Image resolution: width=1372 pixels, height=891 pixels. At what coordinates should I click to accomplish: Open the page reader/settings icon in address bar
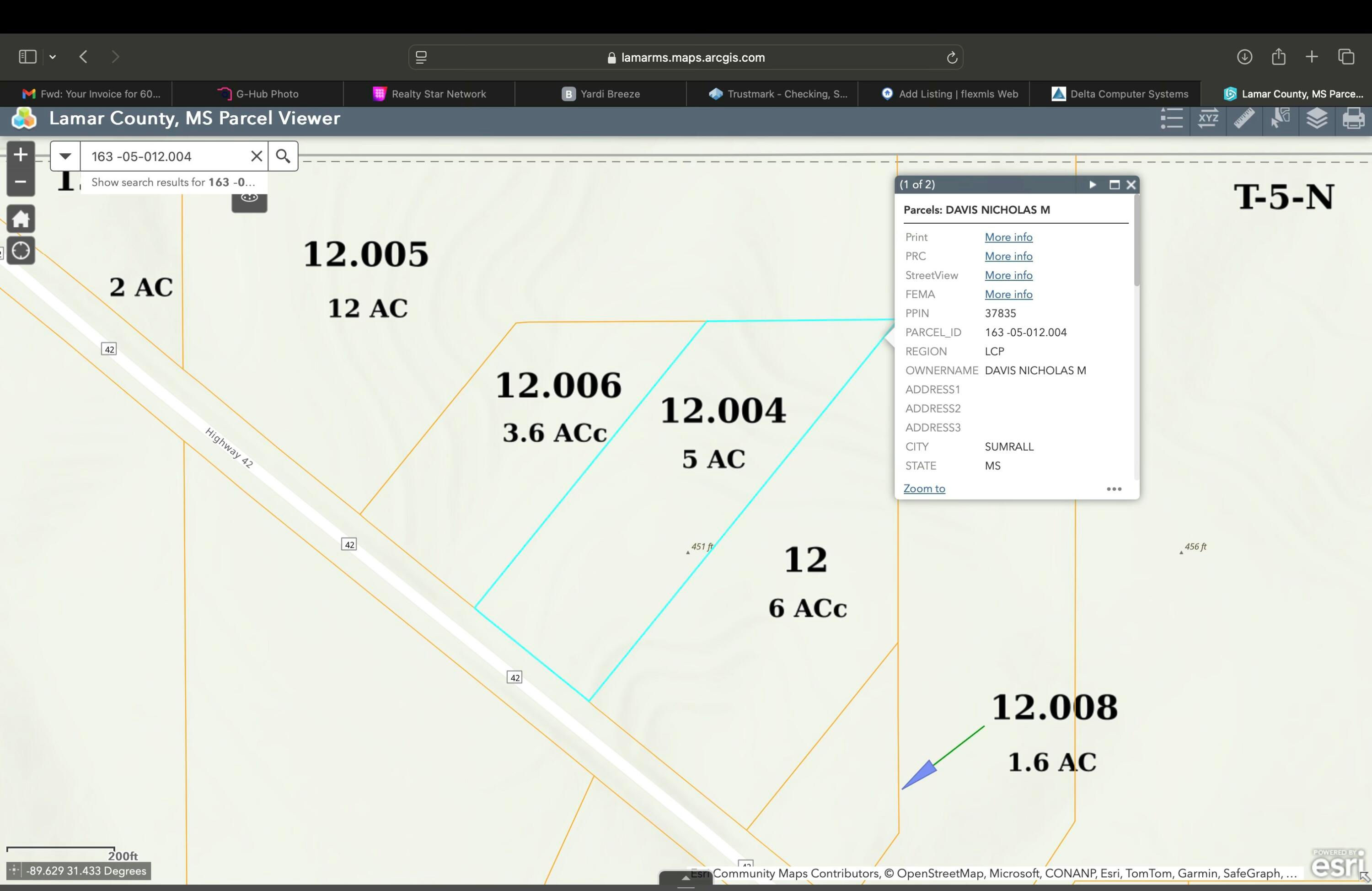[421, 57]
